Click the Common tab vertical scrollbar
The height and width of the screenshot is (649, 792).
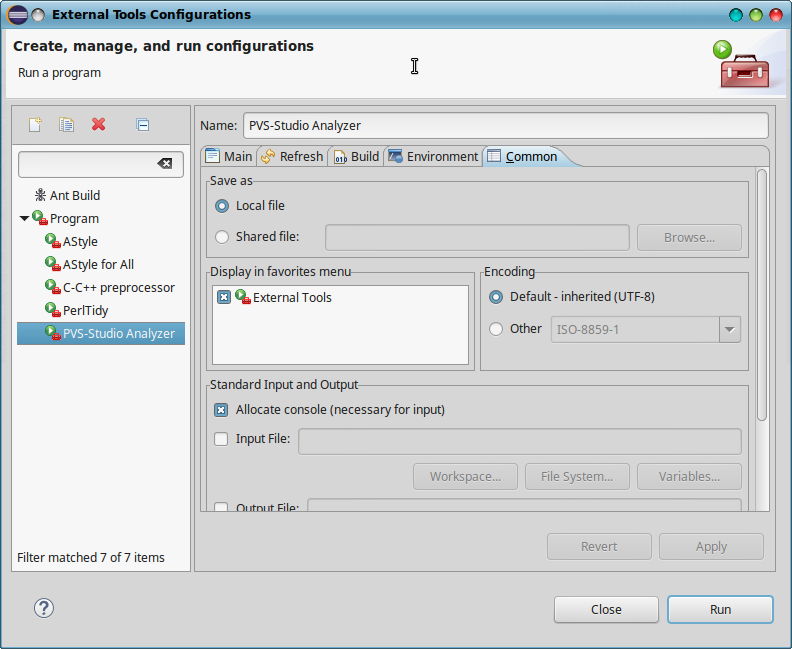coord(762,294)
